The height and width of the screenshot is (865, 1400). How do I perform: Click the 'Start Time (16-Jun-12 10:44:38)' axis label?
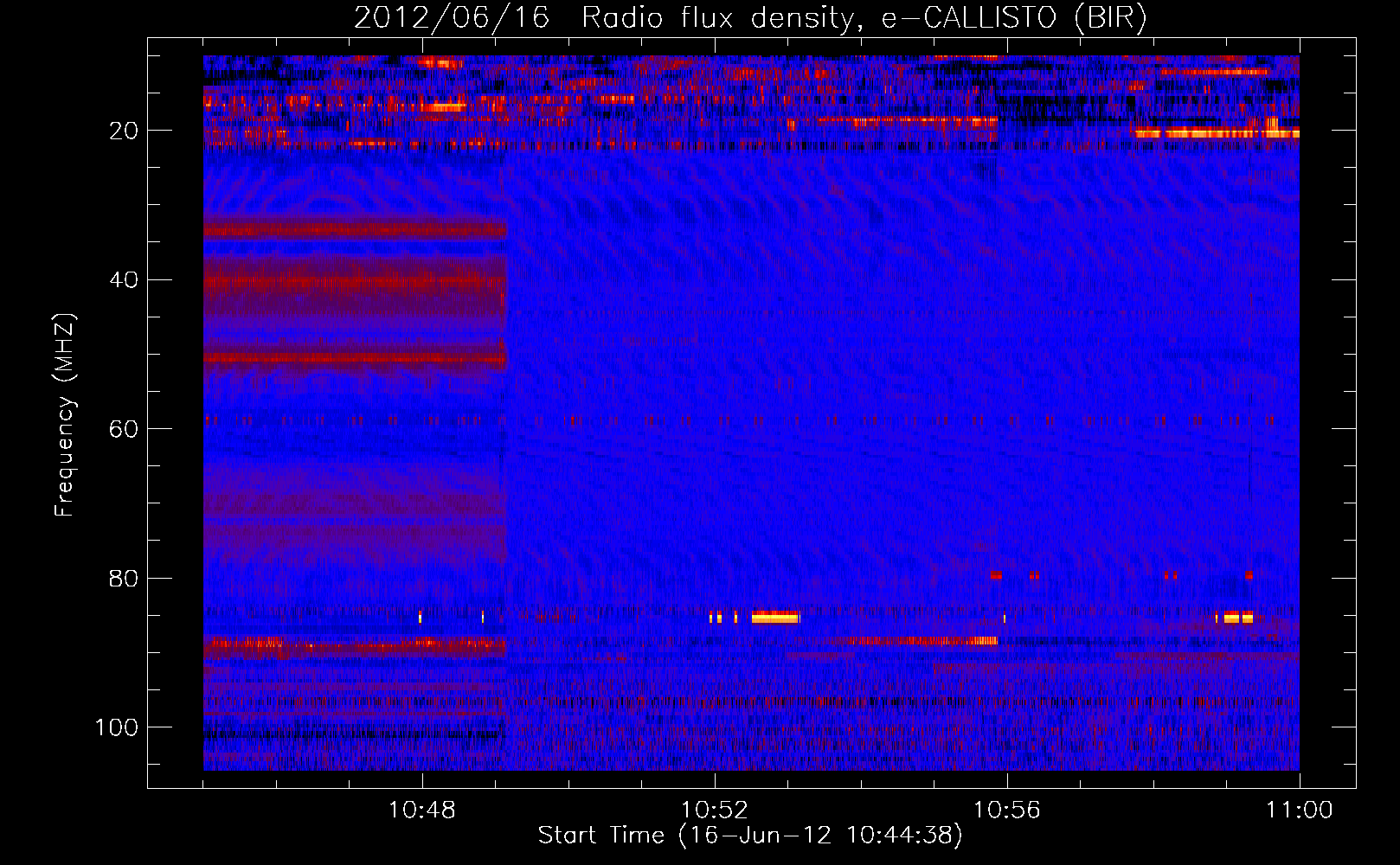[750, 836]
